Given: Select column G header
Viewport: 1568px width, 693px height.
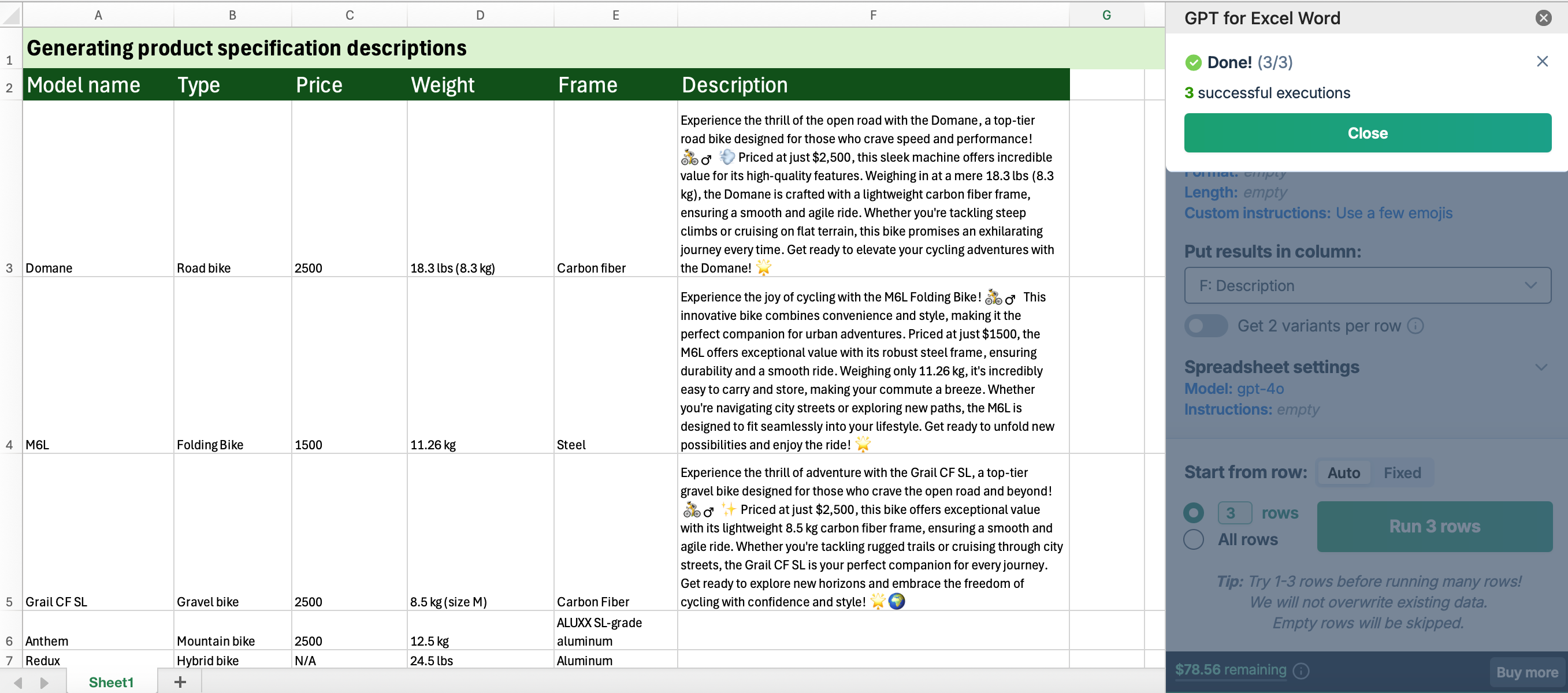Looking at the screenshot, I should (x=1106, y=15).
